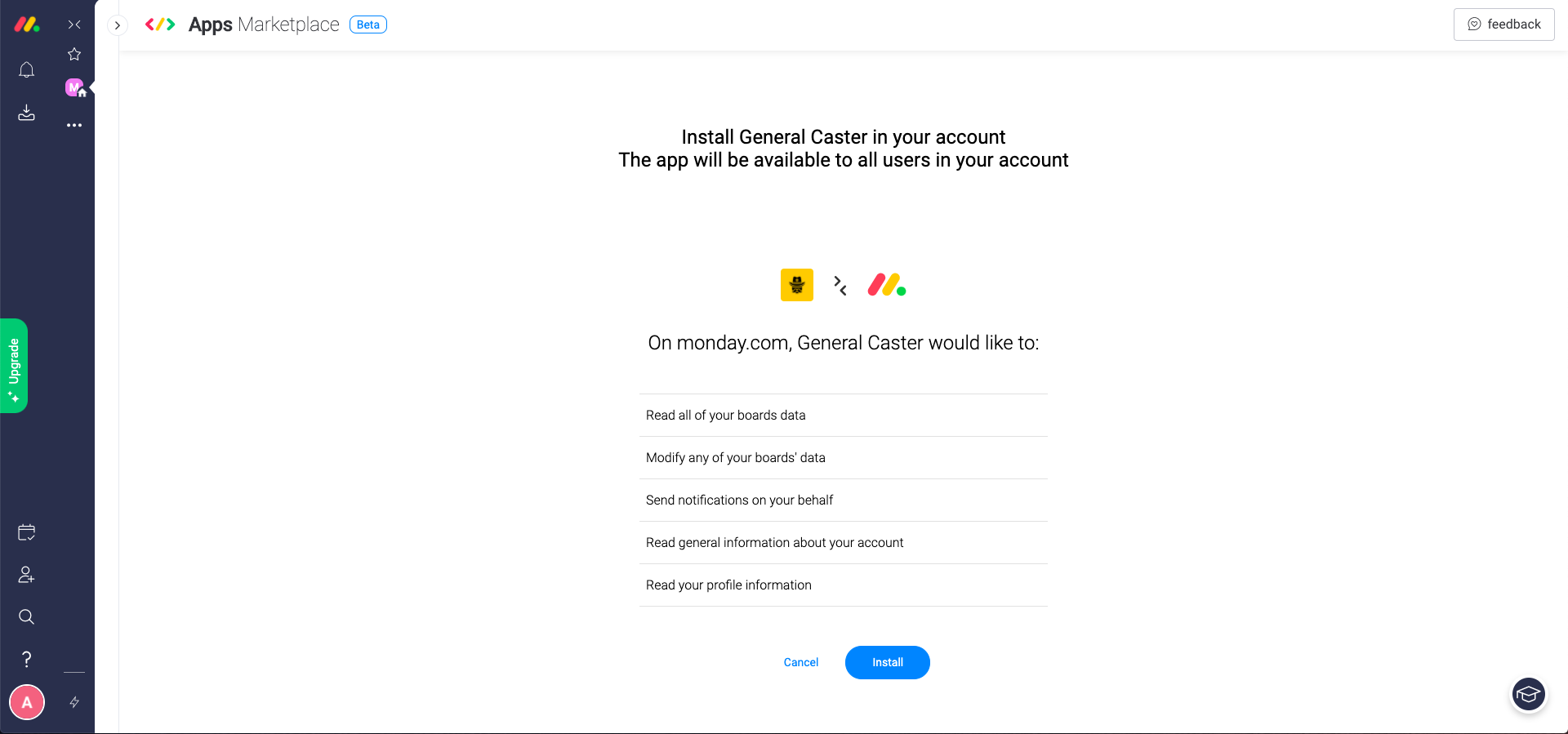This screenshot has width=1568, height=734.
Task: Click the General Caster app icon
Action: point(796,285)
